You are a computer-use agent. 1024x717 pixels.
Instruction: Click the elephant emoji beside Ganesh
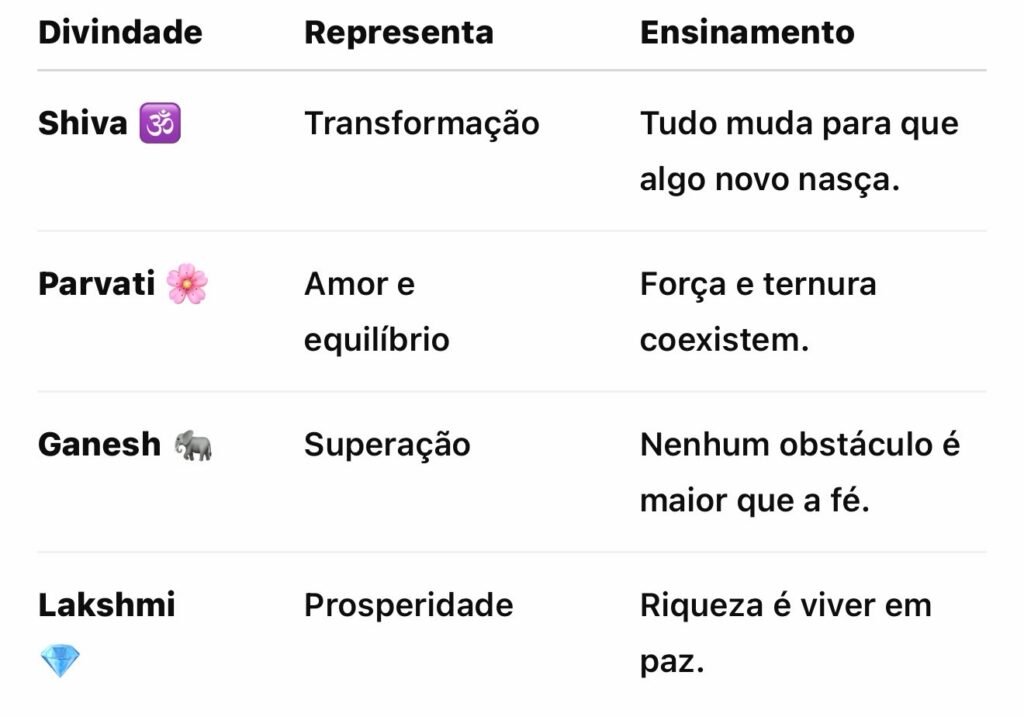point(193,445)
